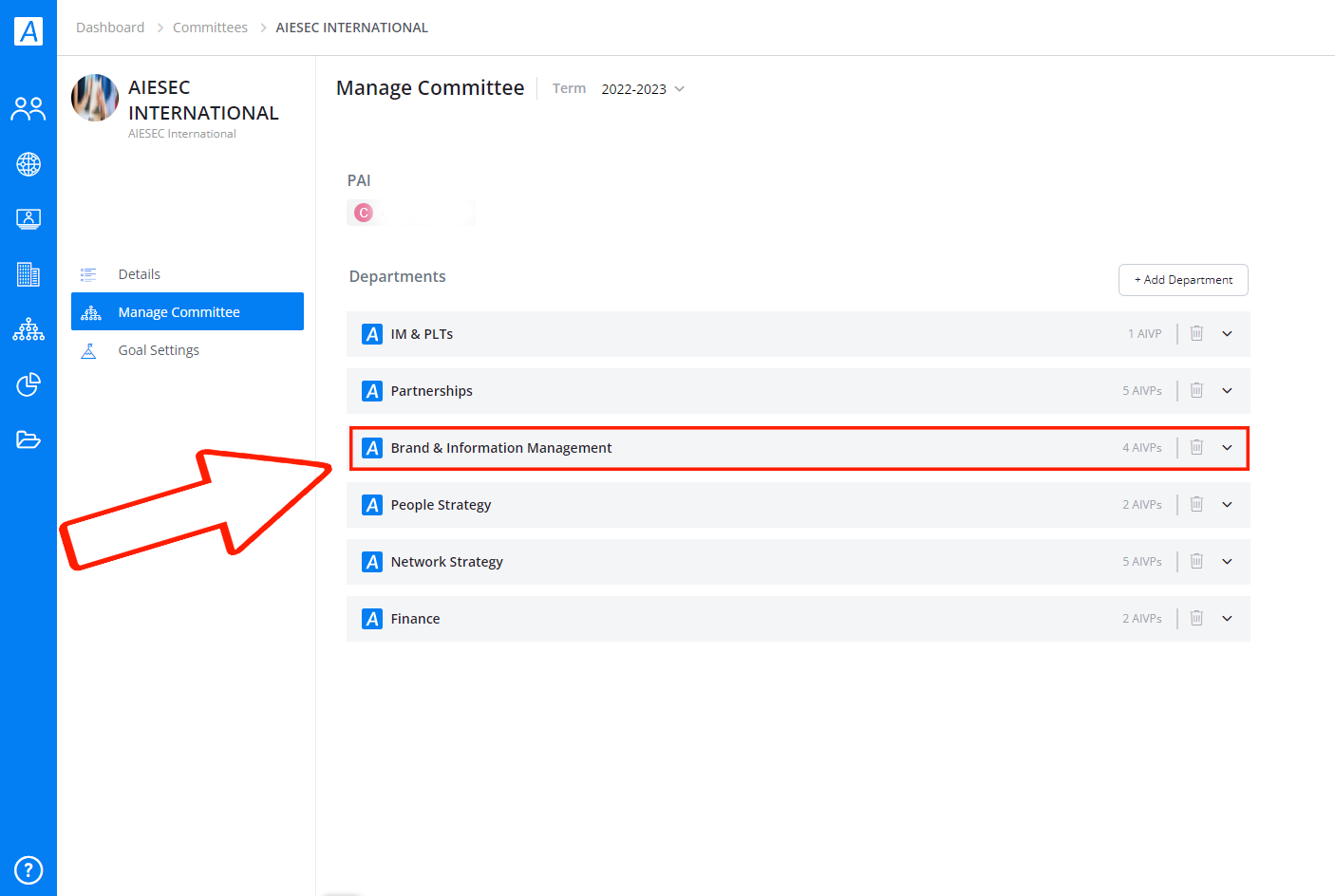This screenshot has width=1335, height=896.
Task: Go to Committees breadcrumb
Action: pyautogui.click(x=210, y=28)
